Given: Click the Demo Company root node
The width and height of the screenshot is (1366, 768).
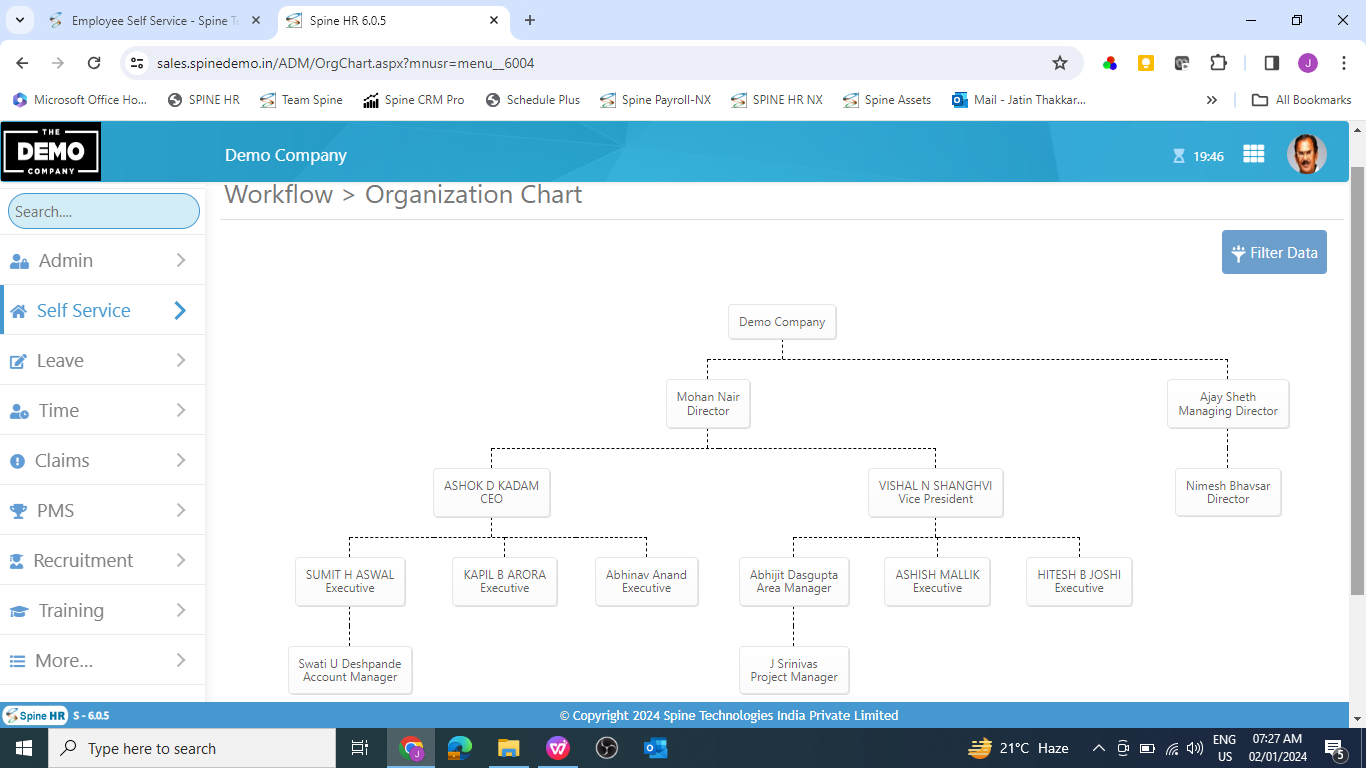Looking at the screenshot, I should point(782,322).
